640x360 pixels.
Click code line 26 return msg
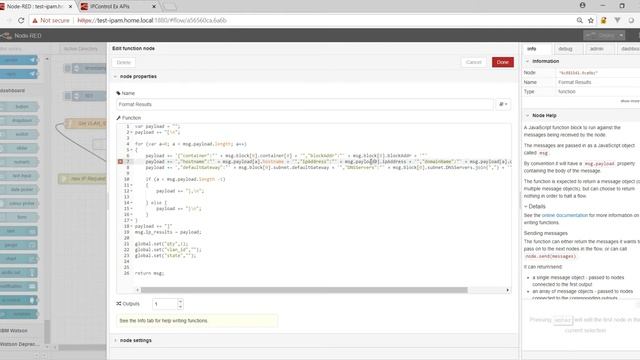point(149,273)
